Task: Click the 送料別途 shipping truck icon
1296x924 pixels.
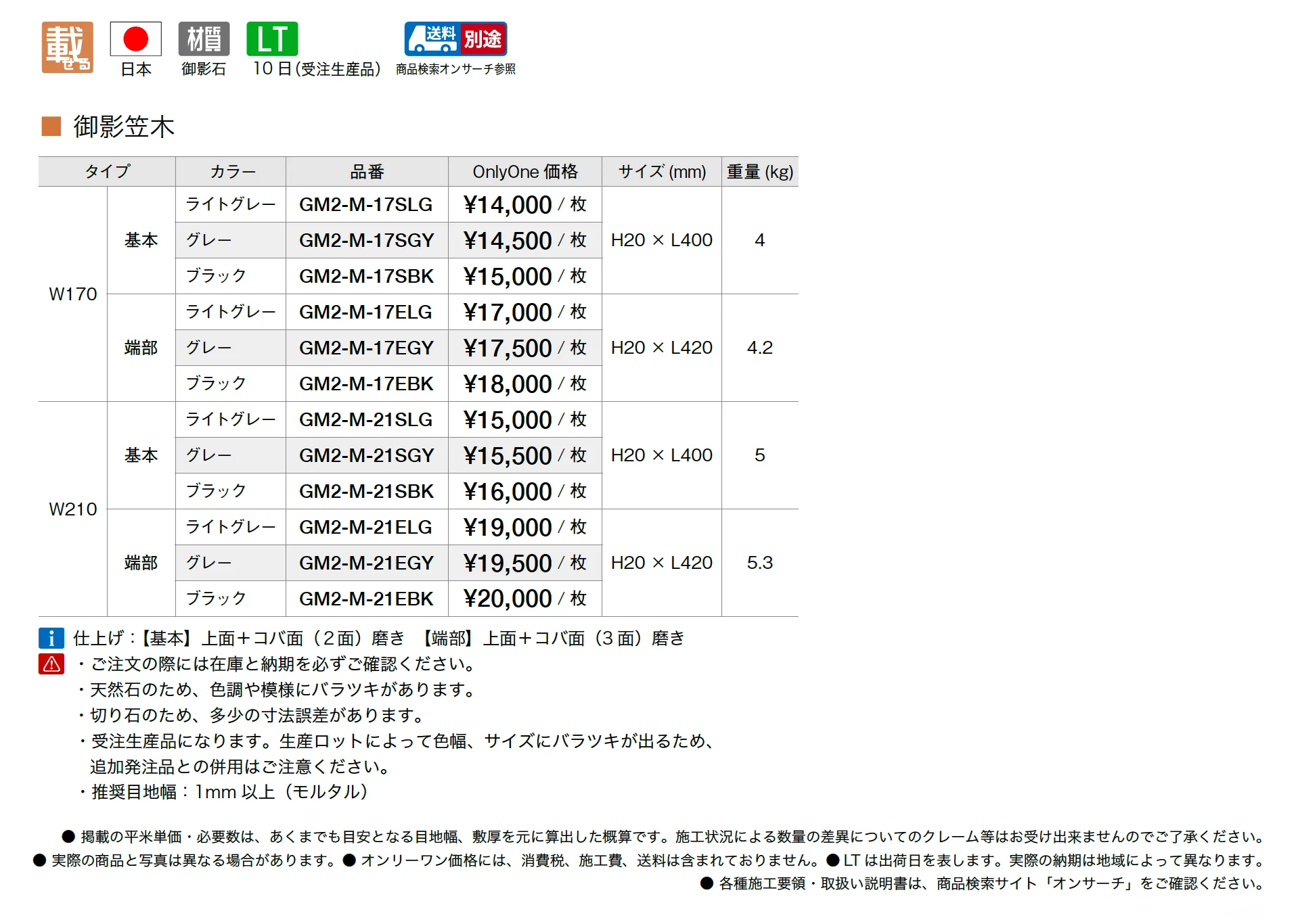Action: click(455, 39)
